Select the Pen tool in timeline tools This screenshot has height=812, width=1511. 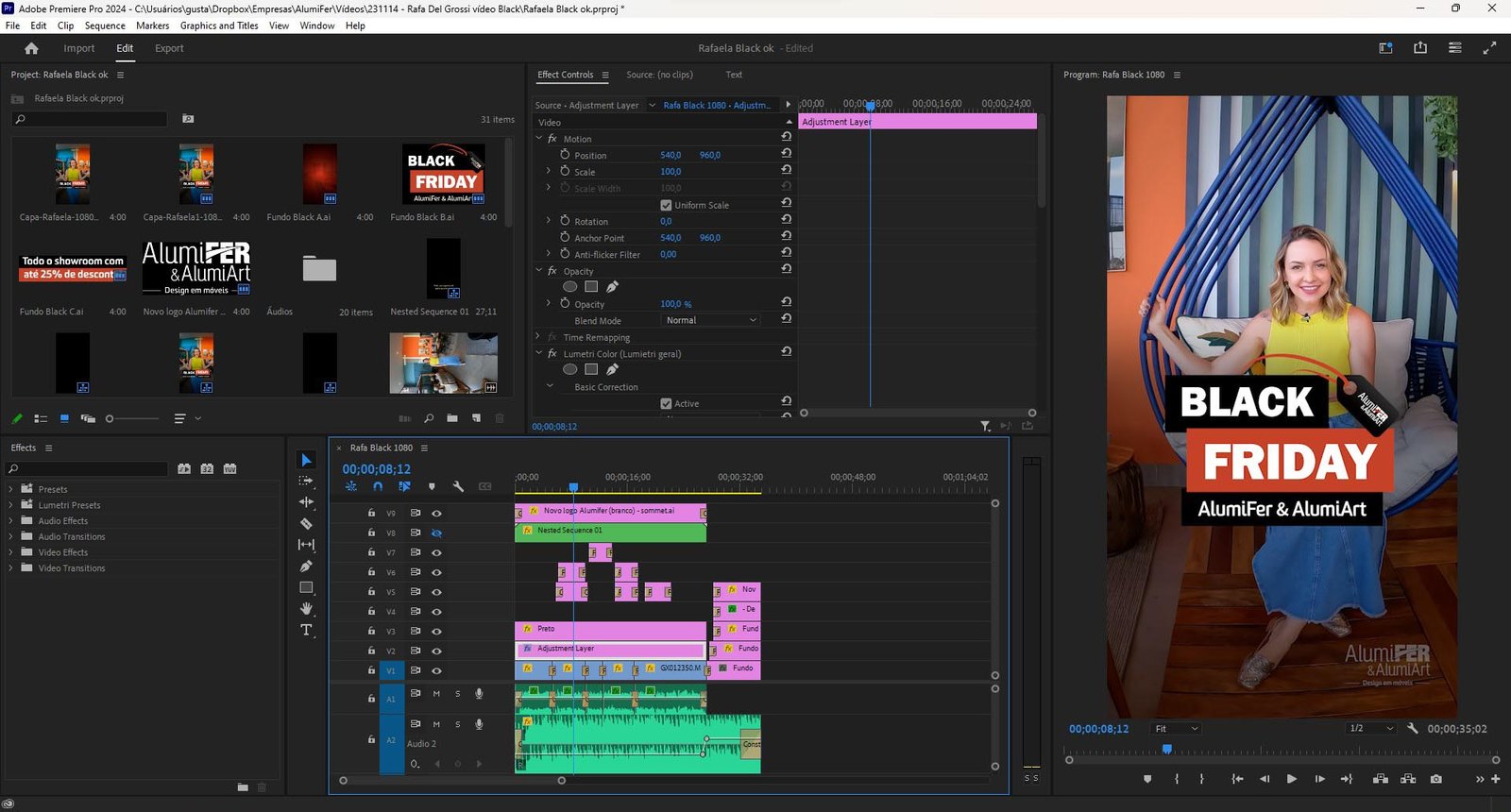(x=306, y=567)
